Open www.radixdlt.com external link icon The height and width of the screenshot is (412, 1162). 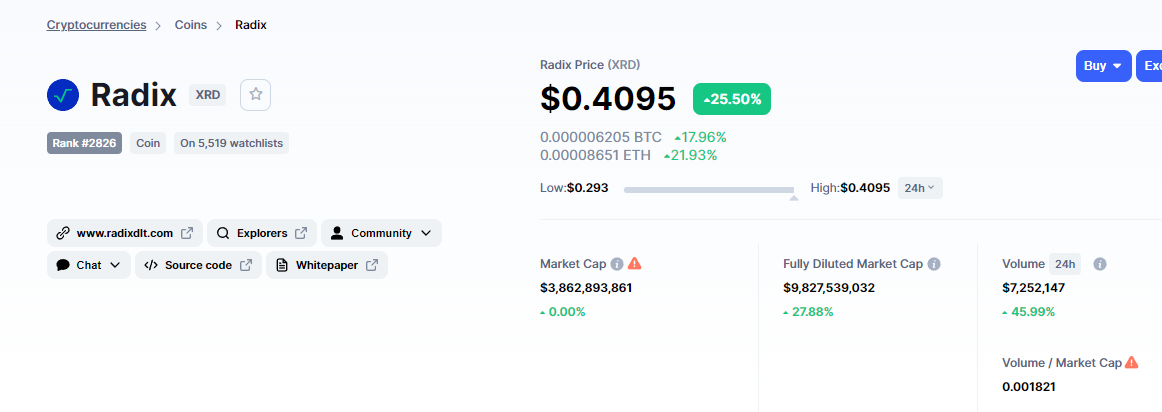[x=187, y=233]
